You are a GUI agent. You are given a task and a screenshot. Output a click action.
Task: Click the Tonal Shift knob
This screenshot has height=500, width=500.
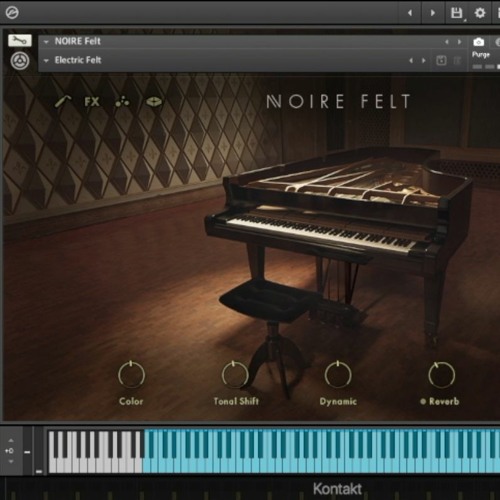pos(235,374)
